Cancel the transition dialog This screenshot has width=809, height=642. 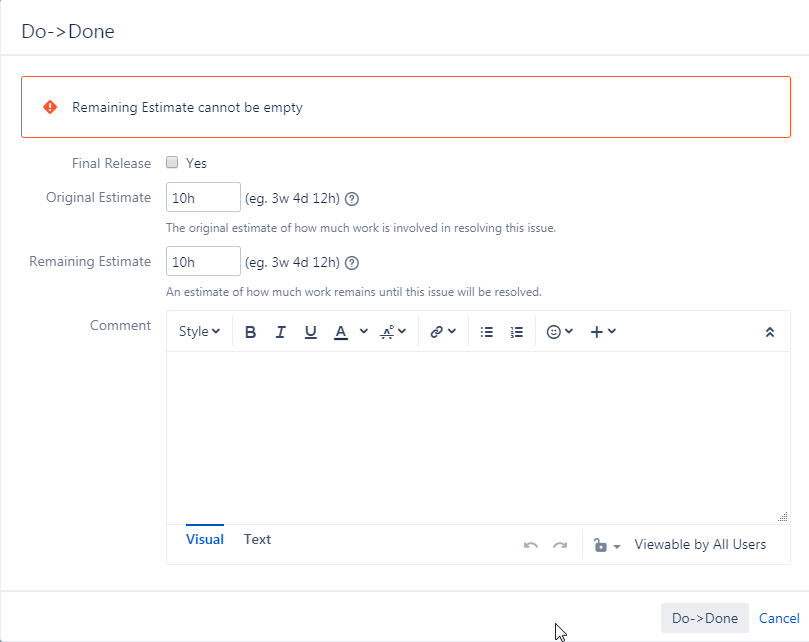(779, 618)
